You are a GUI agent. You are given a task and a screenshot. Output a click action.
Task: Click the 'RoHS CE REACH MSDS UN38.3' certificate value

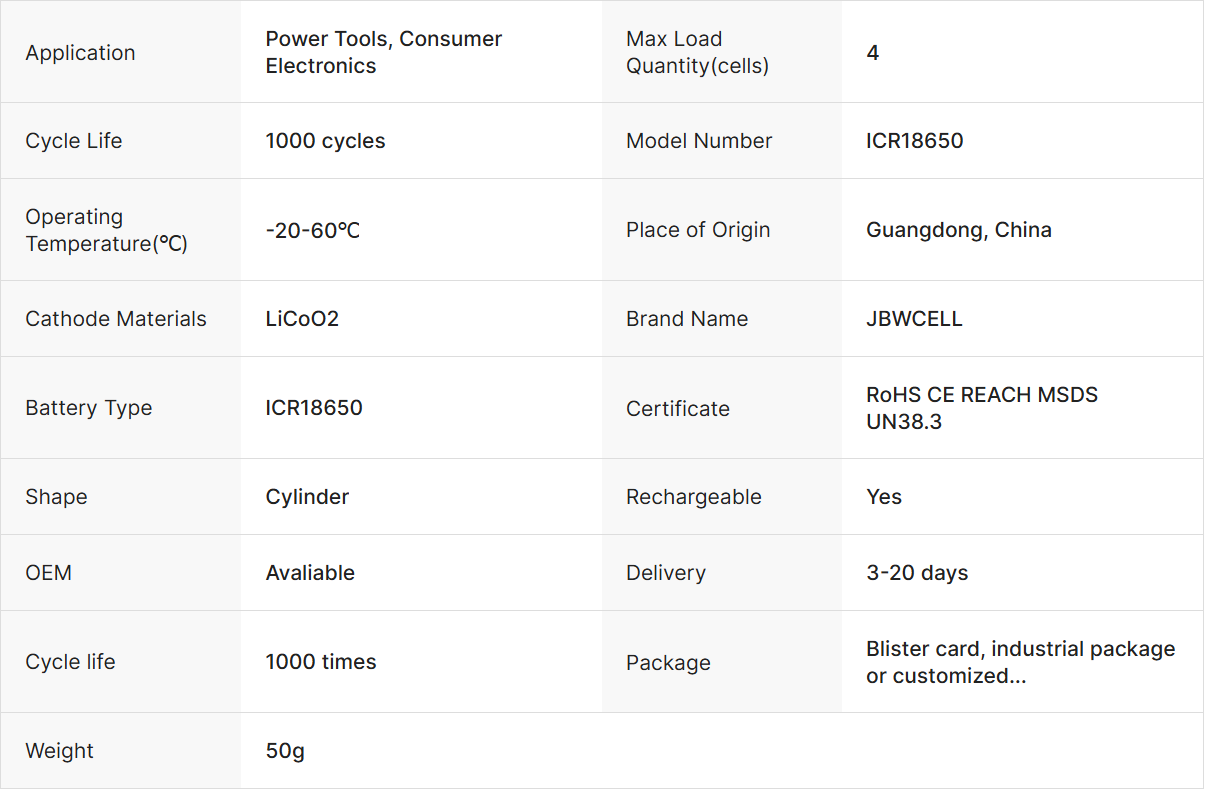(981, 408)
